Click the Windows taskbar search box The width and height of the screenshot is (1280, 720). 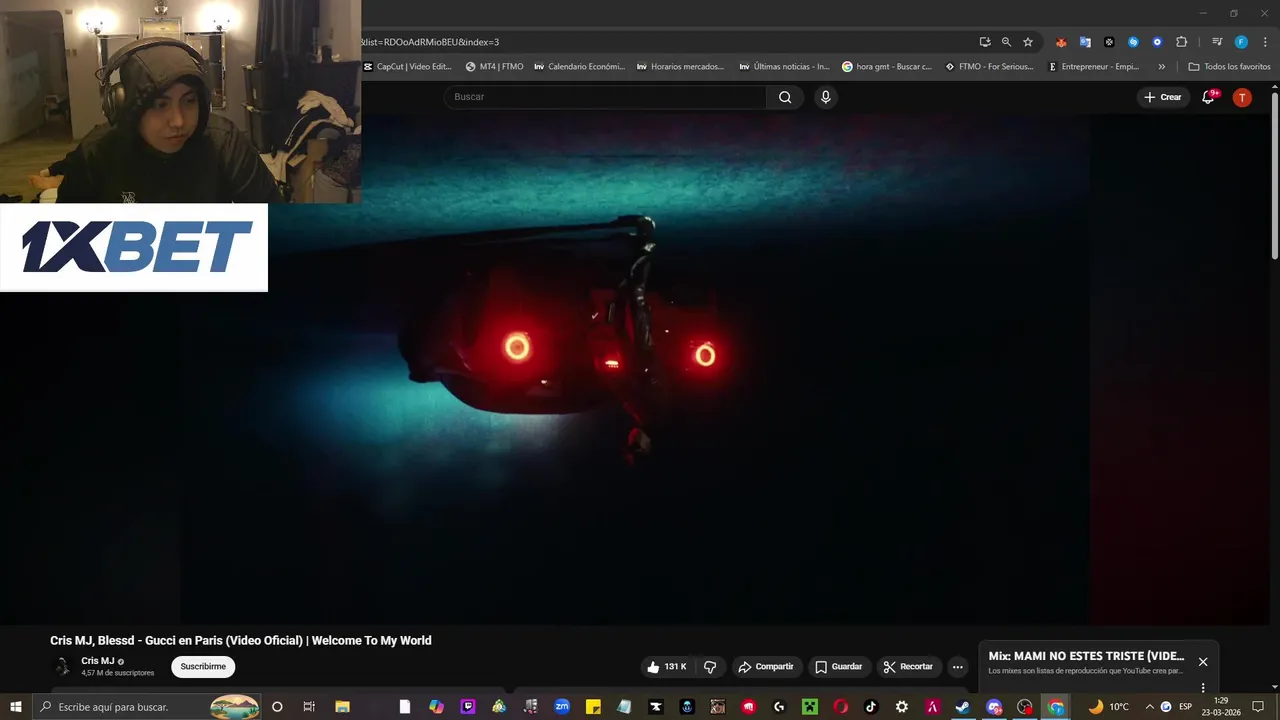[148, 707]
